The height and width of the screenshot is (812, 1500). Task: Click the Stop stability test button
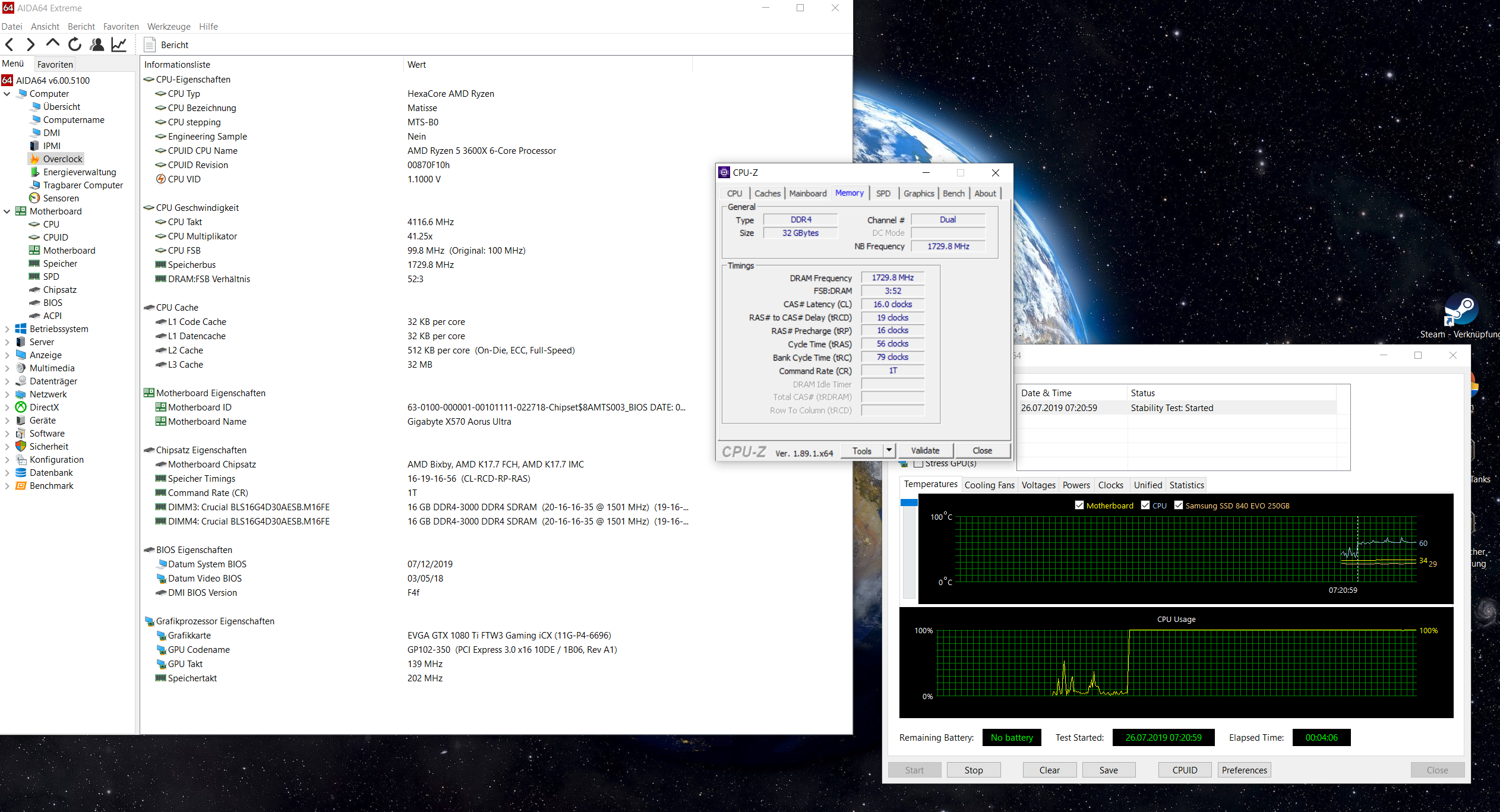point(973,770)
